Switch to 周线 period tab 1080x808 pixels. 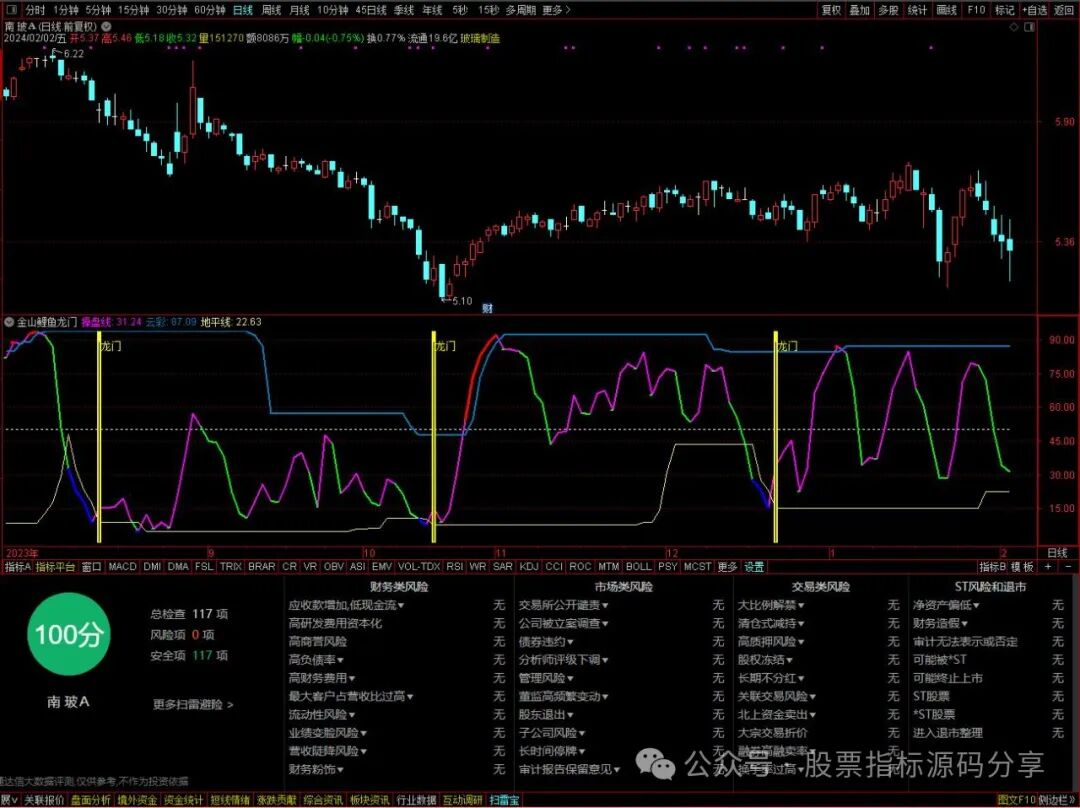(x=271, y=10)
